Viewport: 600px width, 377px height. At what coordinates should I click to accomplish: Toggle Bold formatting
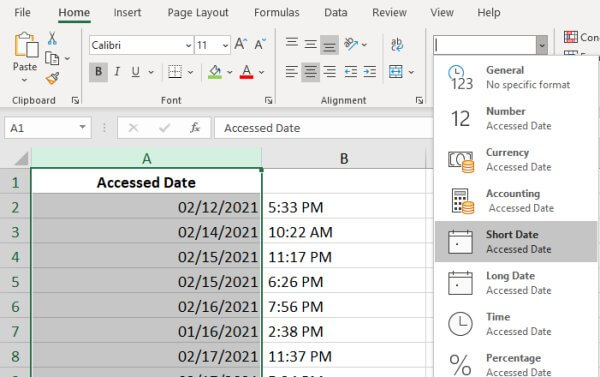(x=98, y=72)
